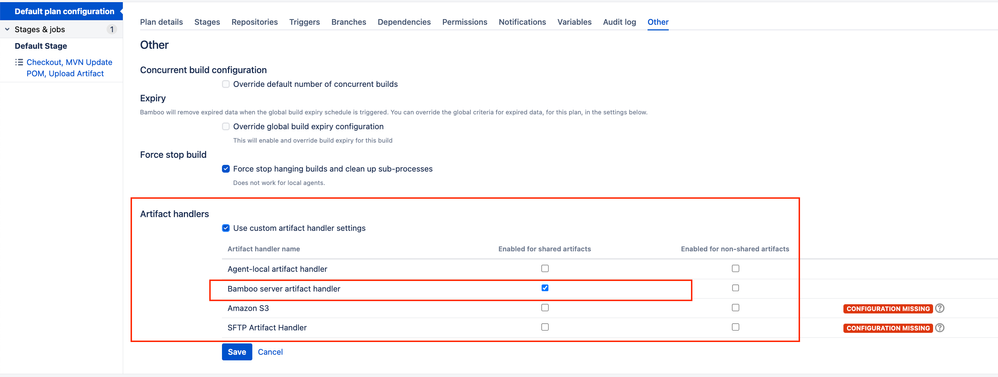Click help icon next to Amazon S3 warning
Viewport: 998px width, 377px height.
click(x=939, y=308)
